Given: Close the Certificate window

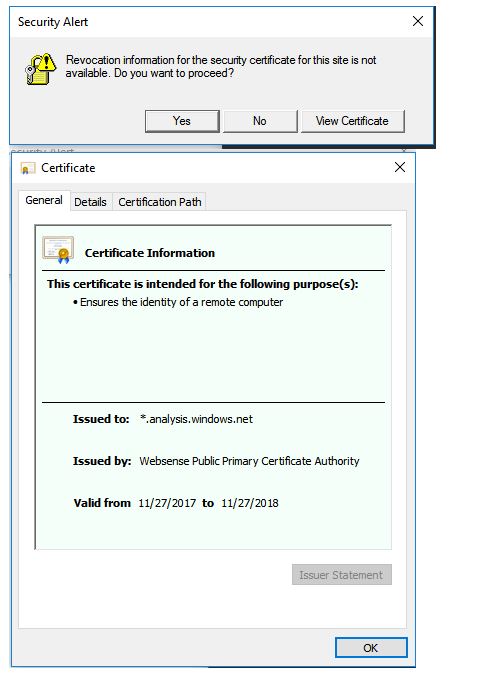Looking at the screenshot, I should [399, 167].
